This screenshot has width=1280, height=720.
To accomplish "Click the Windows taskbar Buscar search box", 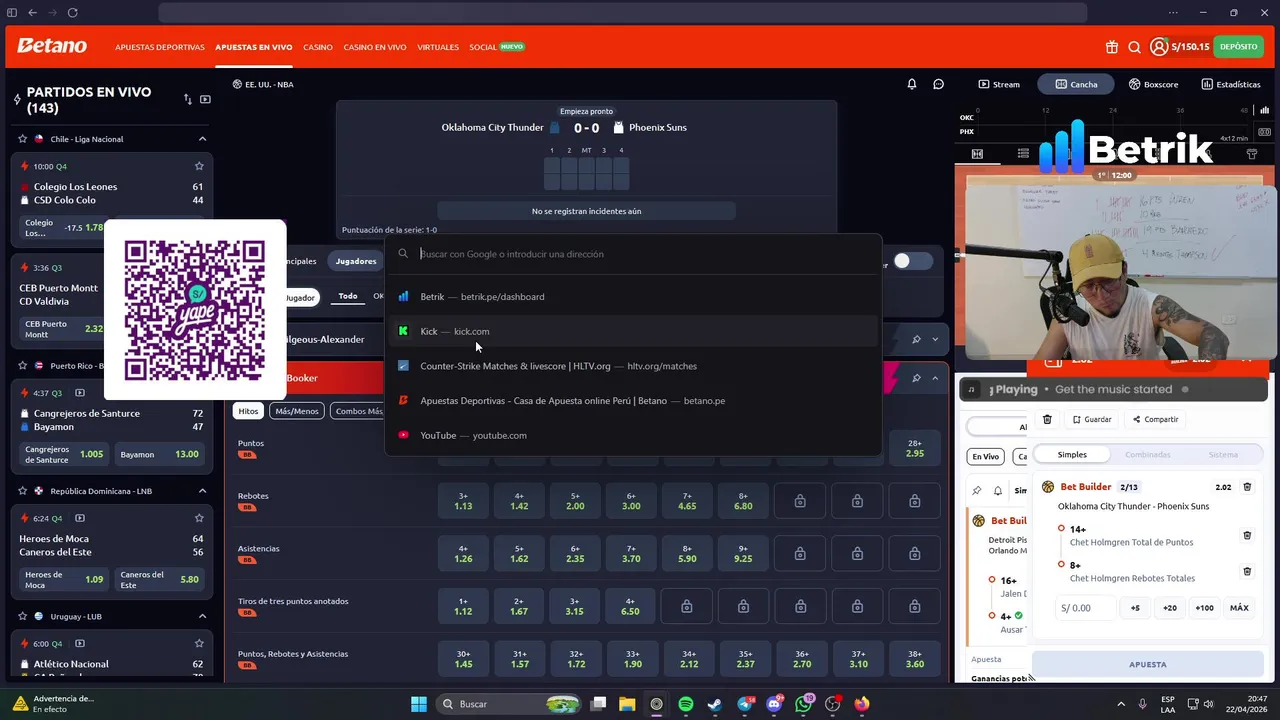I will click(x=509, y=704).
